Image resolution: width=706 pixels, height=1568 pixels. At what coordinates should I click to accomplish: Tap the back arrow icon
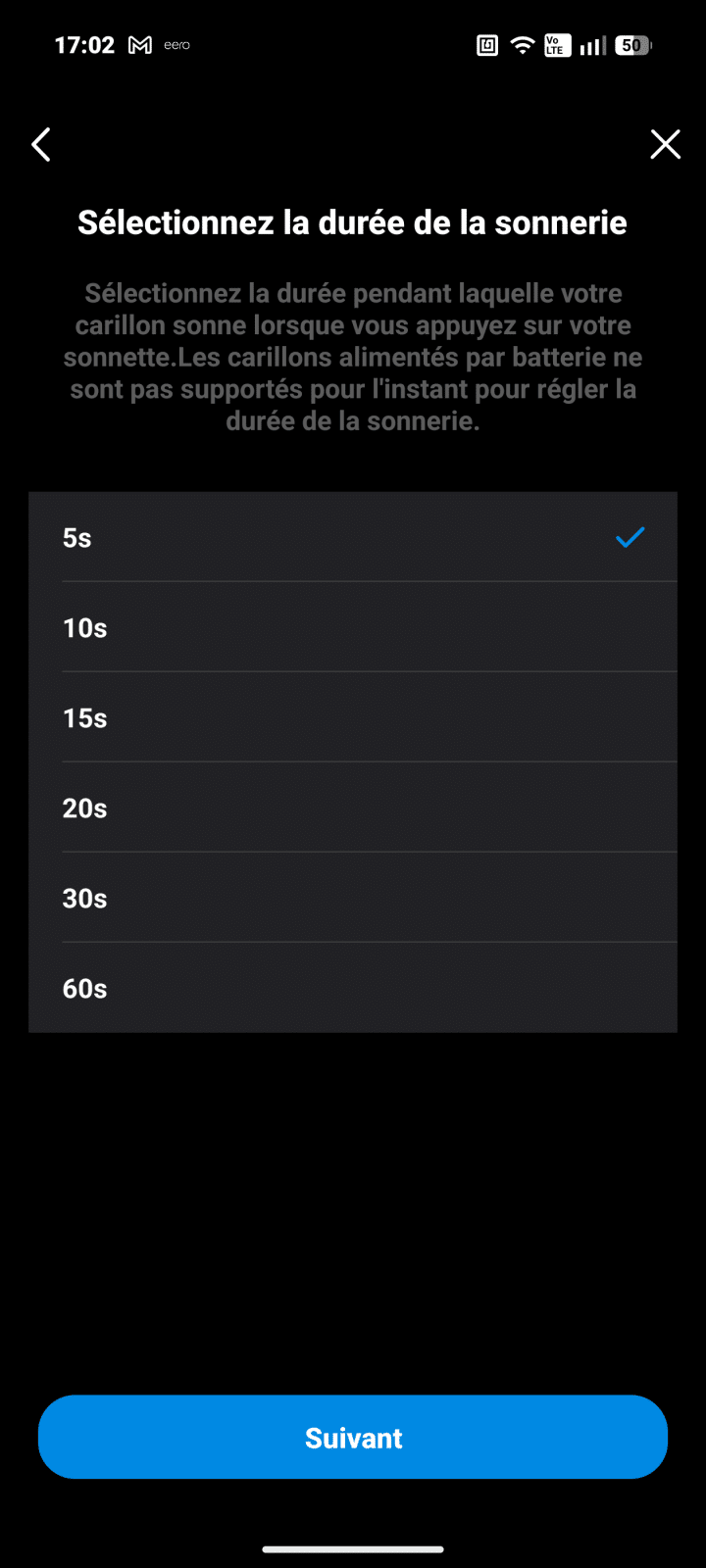(41, 145)
